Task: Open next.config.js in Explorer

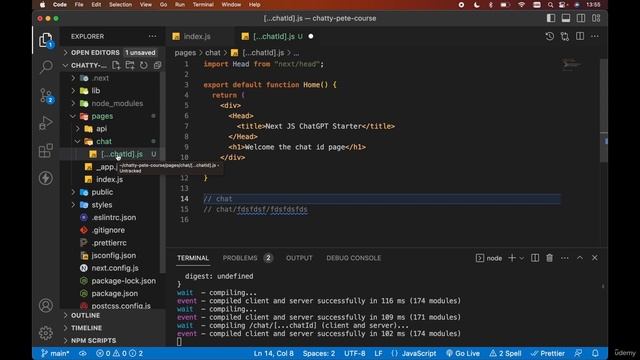Action: coord(115,268)
